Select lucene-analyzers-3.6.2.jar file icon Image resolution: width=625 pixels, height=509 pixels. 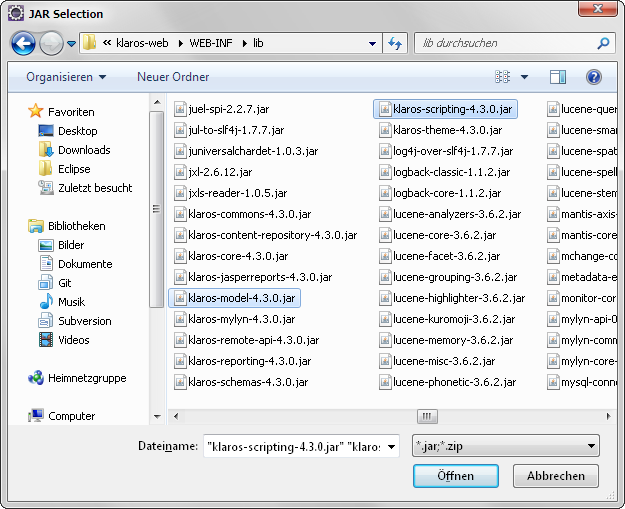pos(385,214)
